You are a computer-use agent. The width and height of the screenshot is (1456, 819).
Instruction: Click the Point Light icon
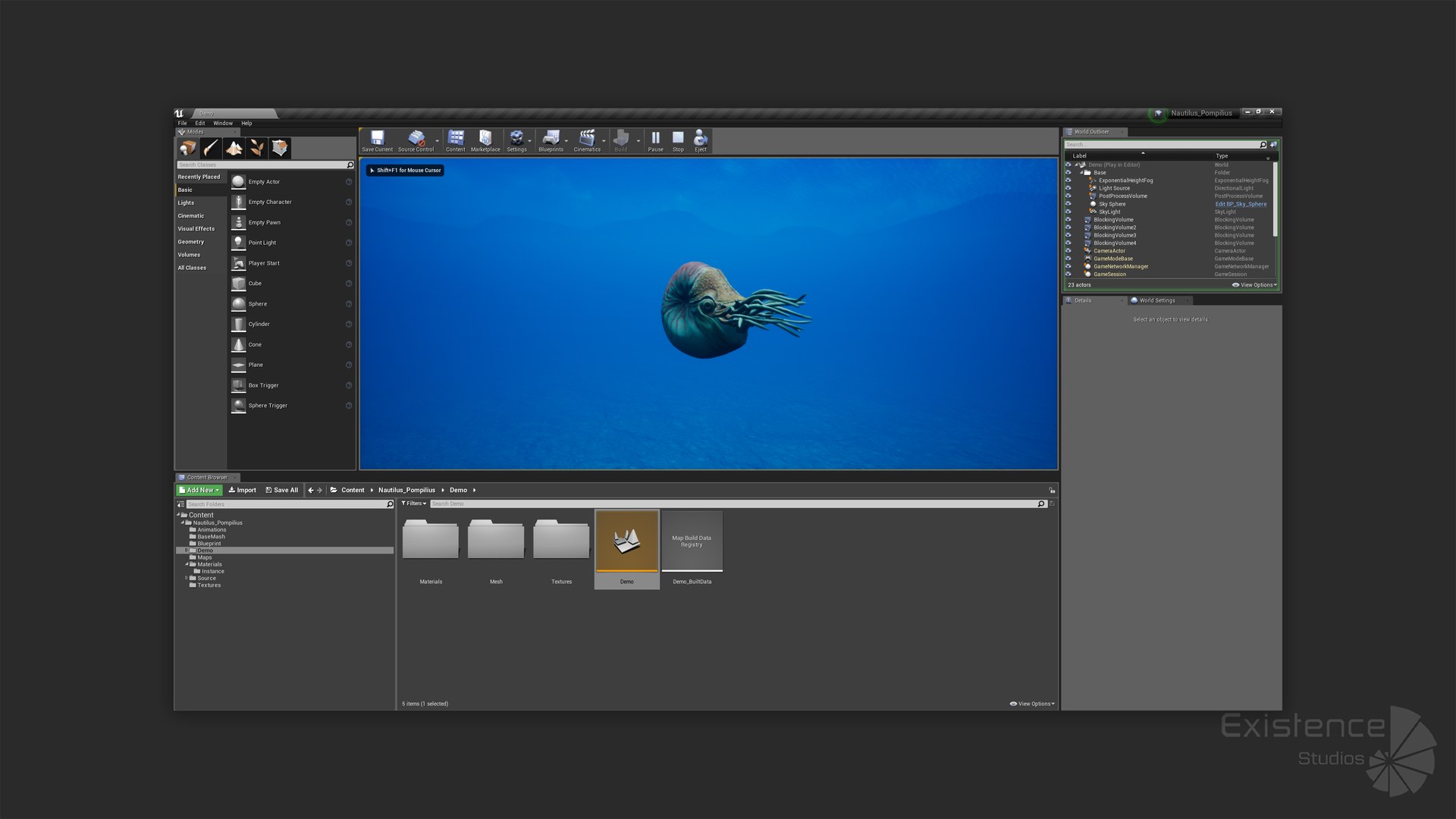[x=238, y=243]
